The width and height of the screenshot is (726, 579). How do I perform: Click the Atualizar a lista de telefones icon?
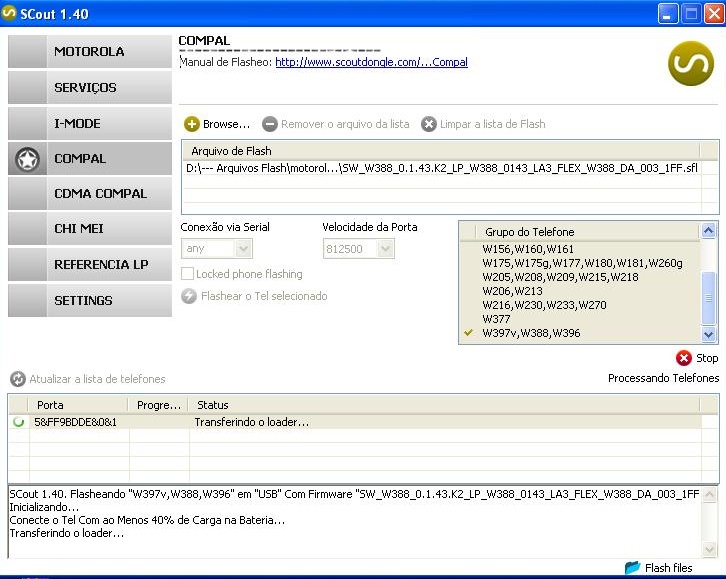[x=17, y=379]
